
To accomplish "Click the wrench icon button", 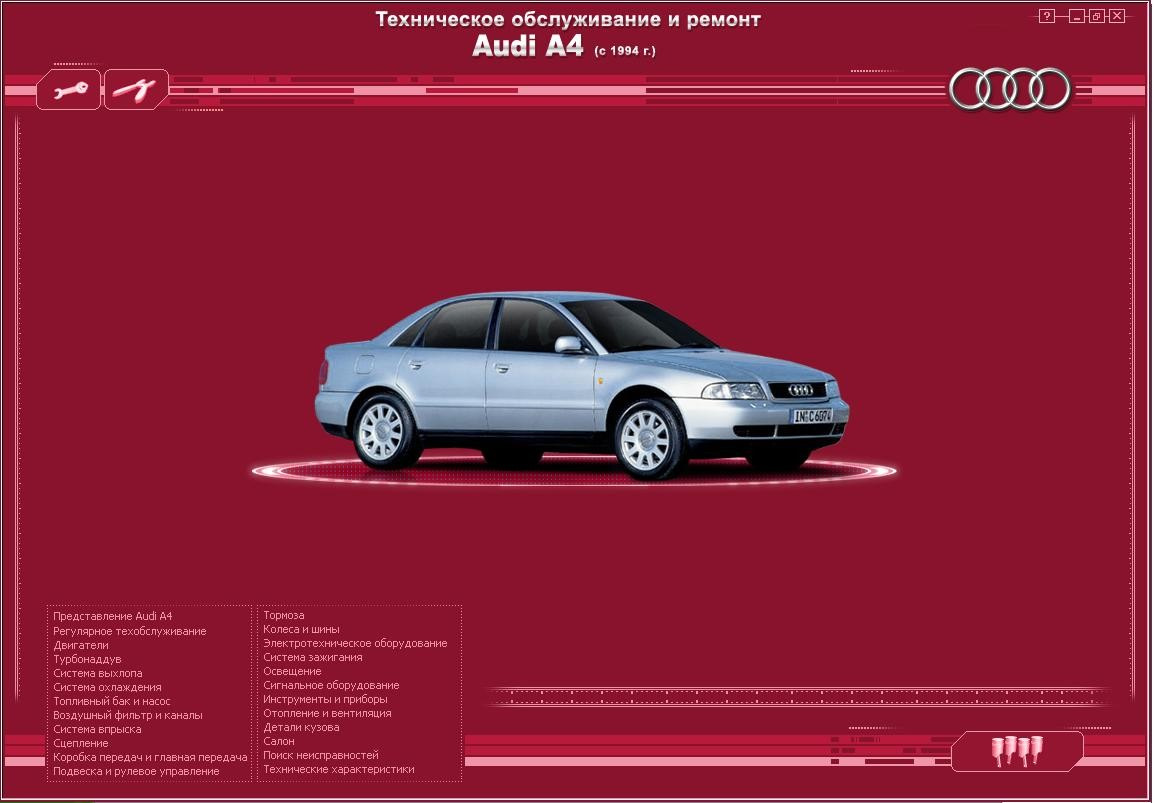I will click(69, 90).
